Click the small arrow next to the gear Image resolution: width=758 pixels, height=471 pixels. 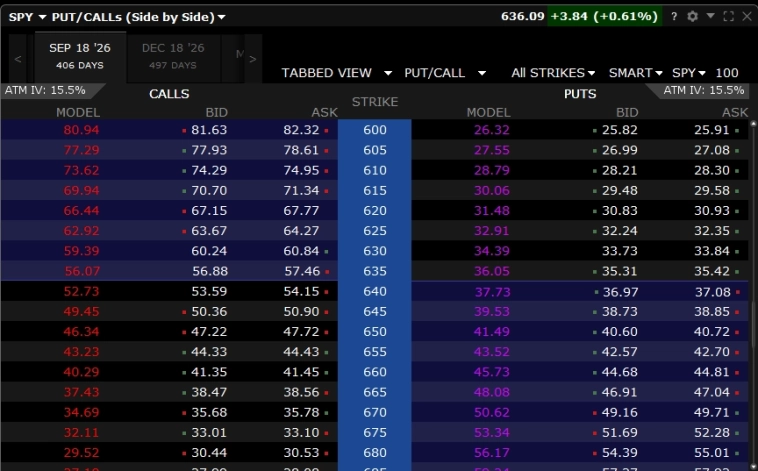click(710, 17)
